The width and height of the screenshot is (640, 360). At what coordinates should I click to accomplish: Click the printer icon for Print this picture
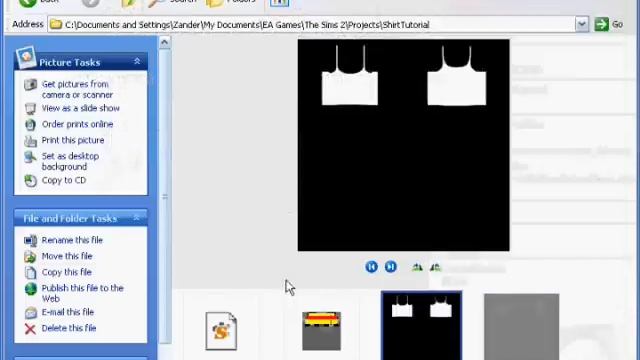pos(30,141)
